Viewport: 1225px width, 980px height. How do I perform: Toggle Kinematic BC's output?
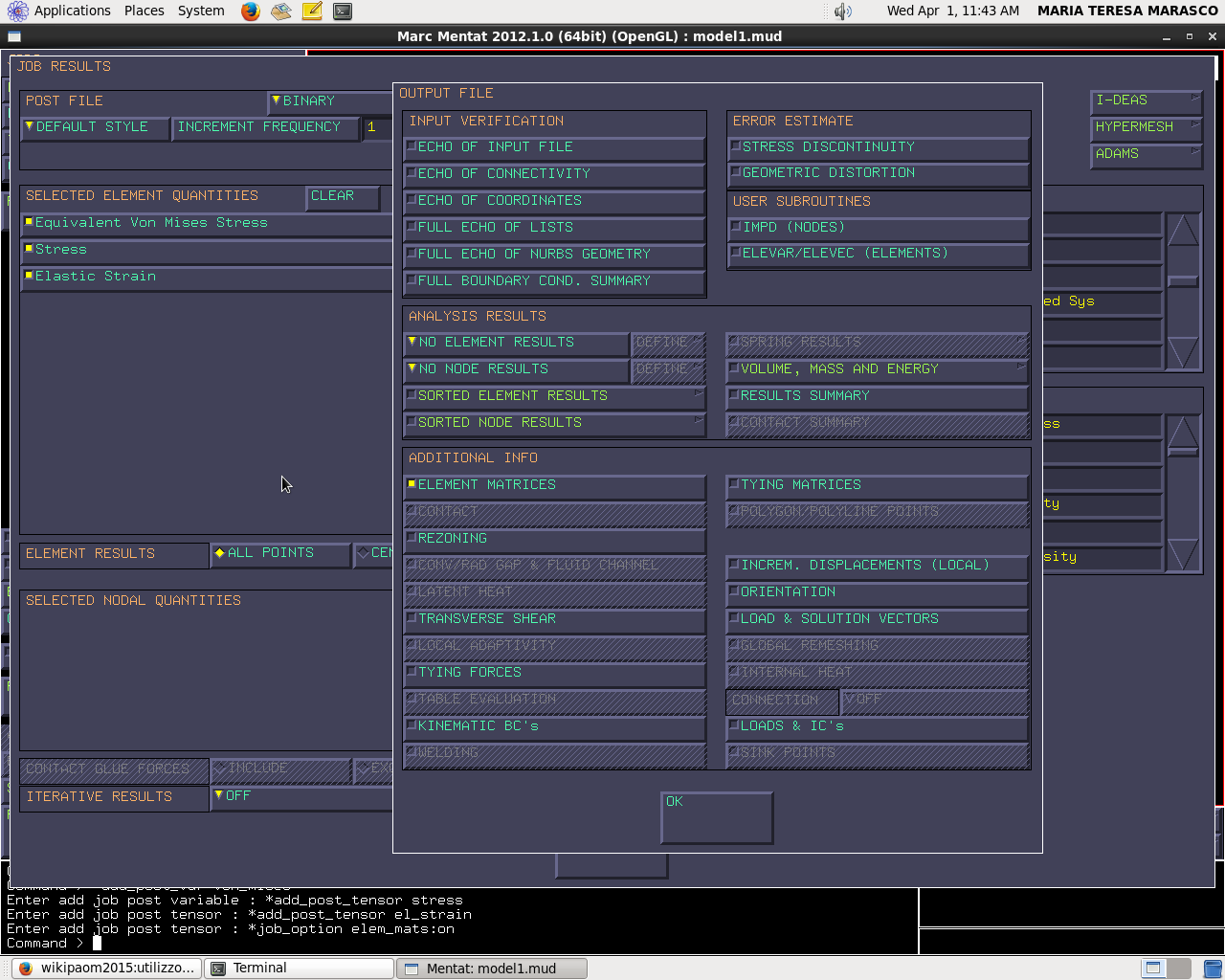point(555,726)
